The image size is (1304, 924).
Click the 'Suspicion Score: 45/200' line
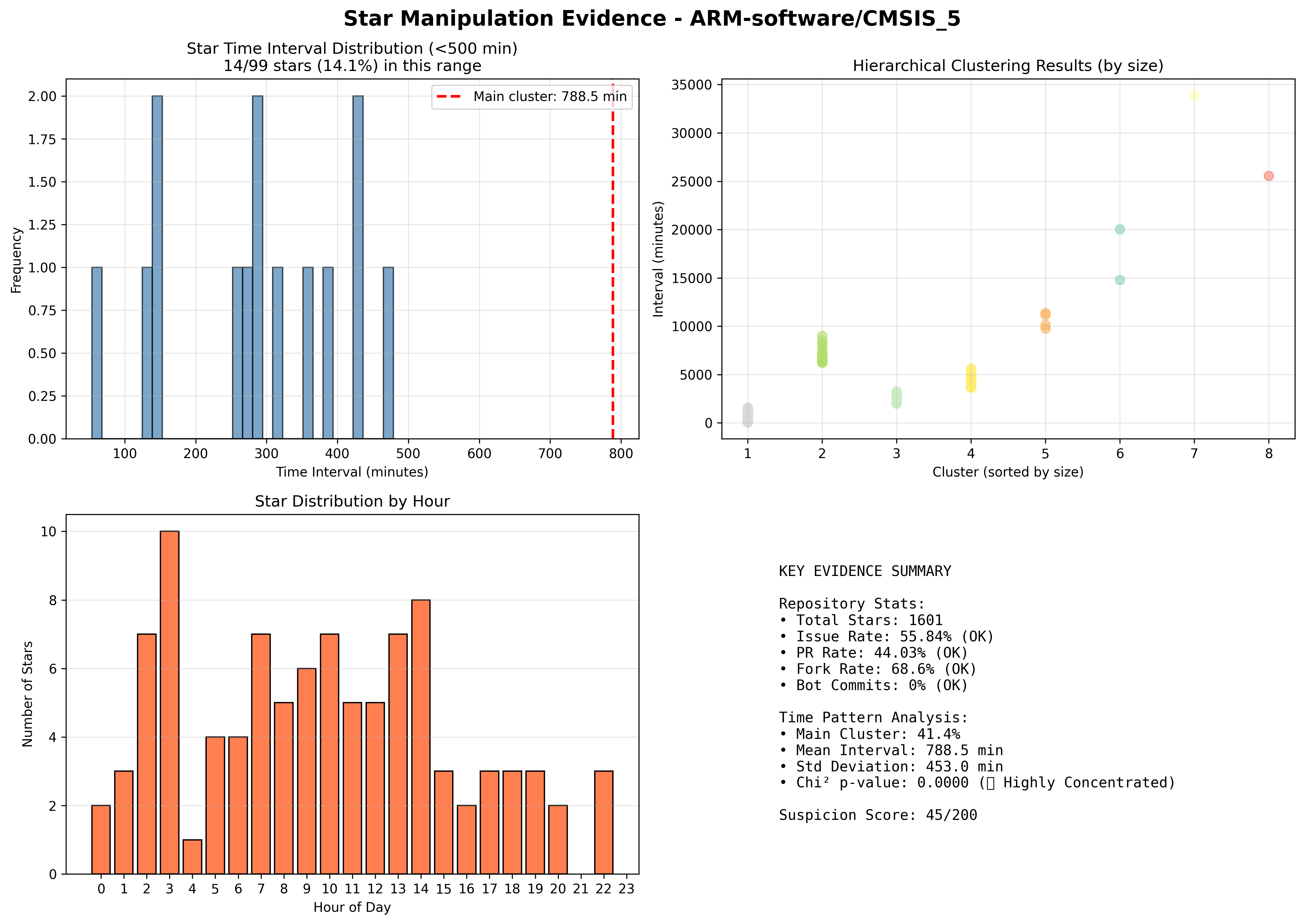coord(878,815)
